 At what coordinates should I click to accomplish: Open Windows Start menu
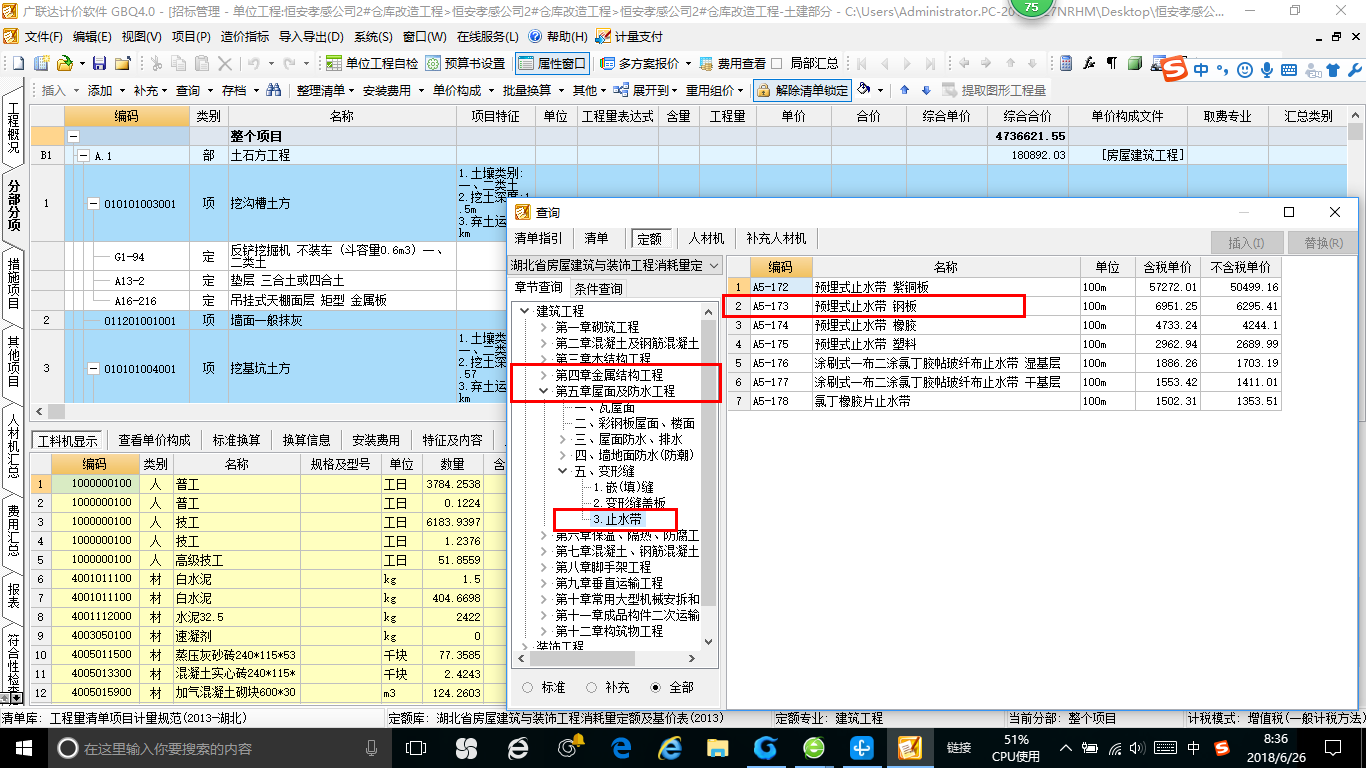[23, 748]
